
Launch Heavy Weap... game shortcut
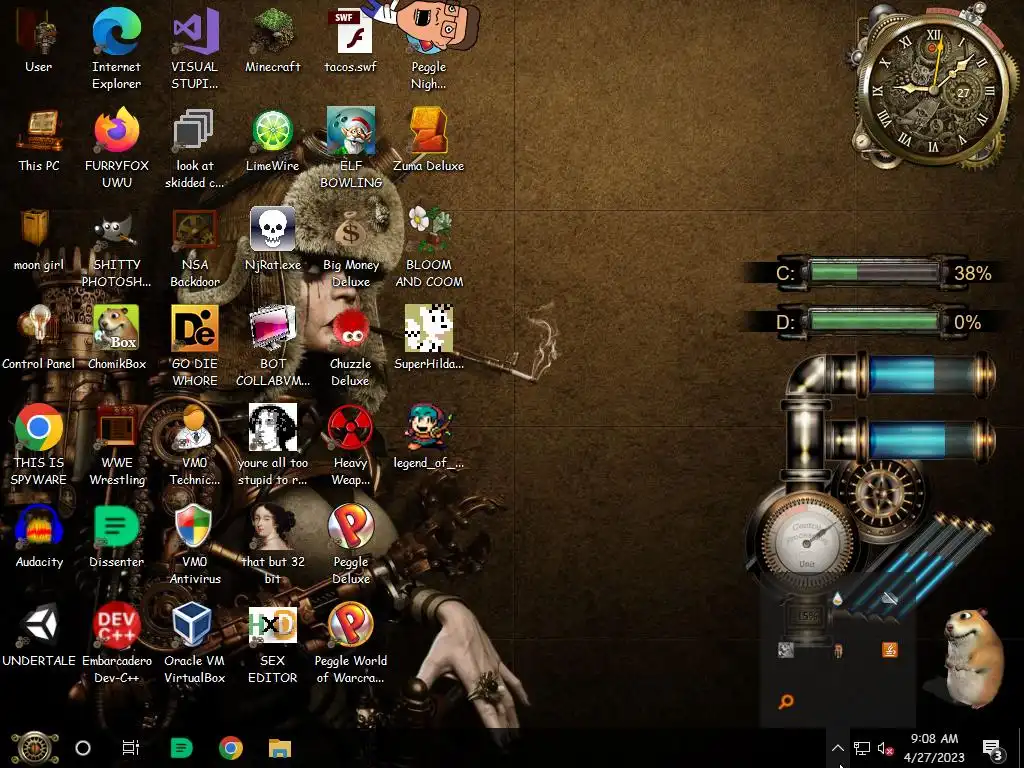[x=351, y=445]
